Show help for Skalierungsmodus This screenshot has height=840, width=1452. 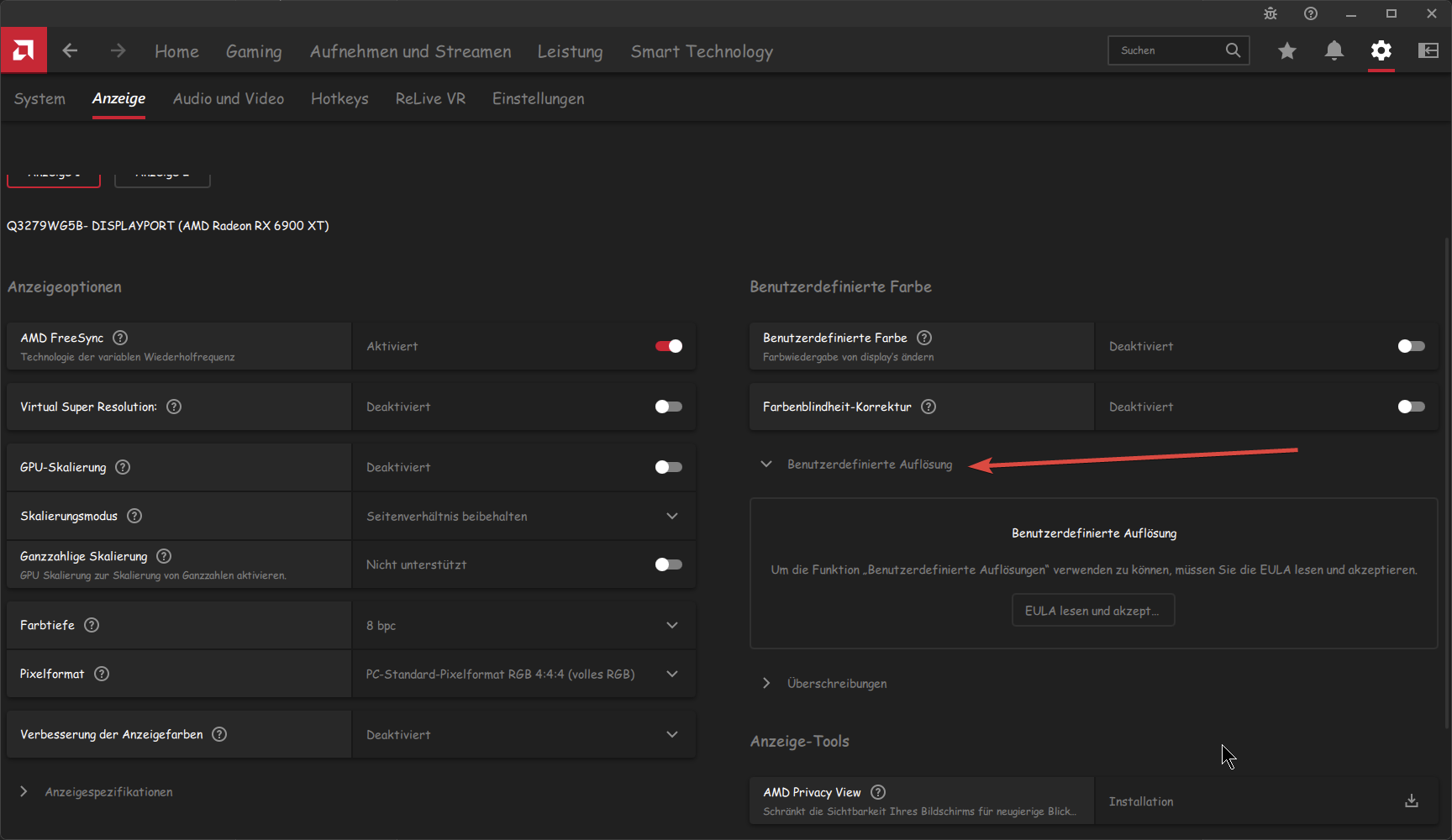click(134, 516)
